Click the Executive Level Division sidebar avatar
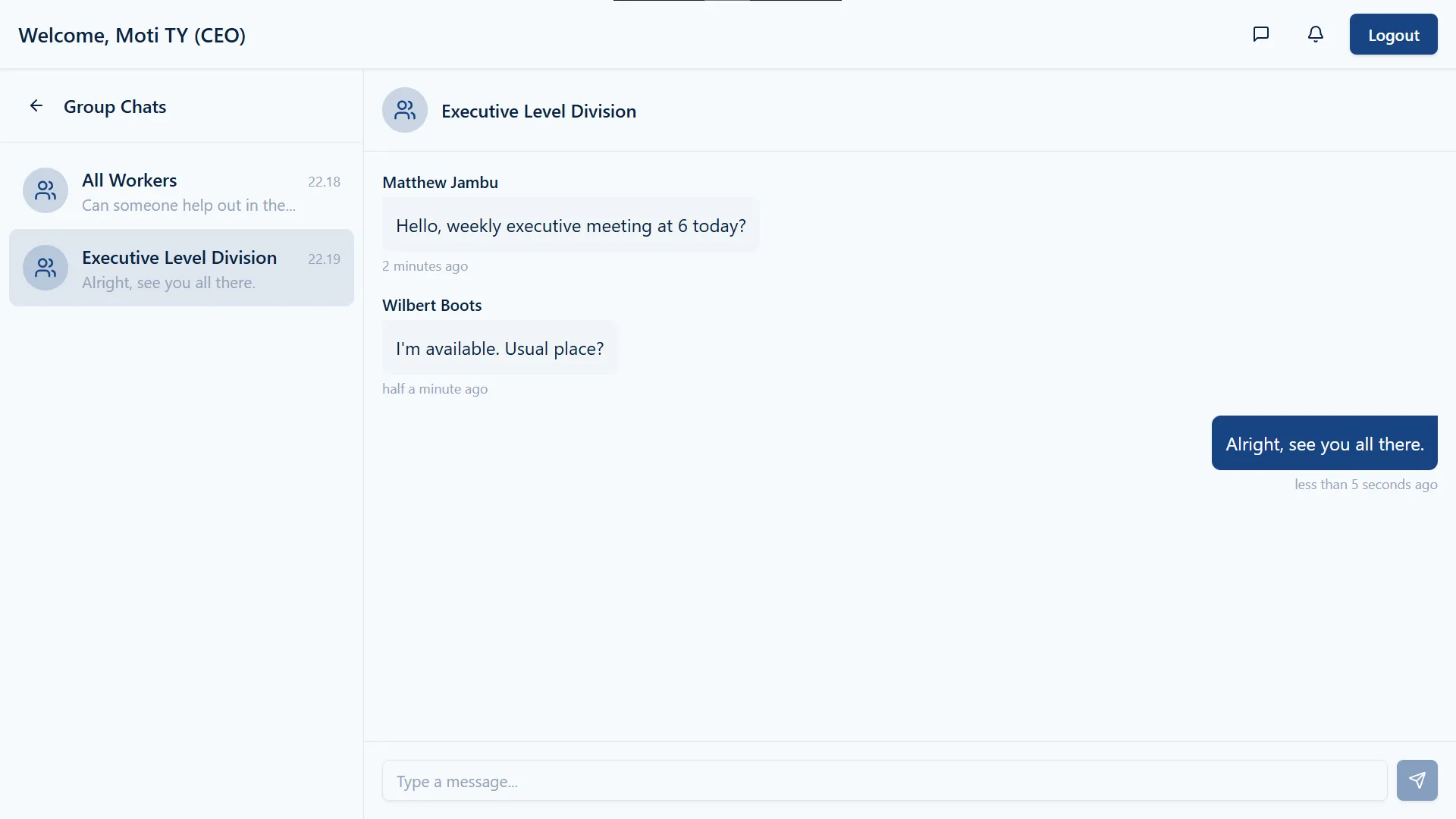Image resolution: width=1456 pixels, height=819 pixels. (x=45, y=268)
